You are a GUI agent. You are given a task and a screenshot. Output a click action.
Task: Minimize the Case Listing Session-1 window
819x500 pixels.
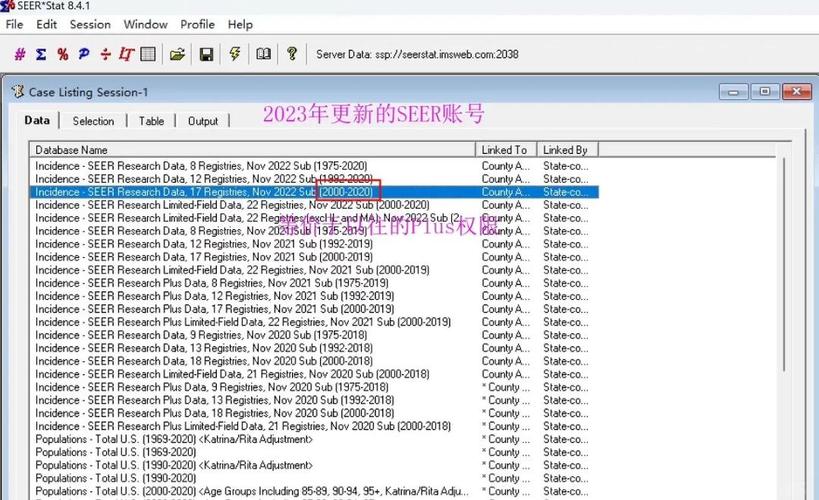pos(733,92)
